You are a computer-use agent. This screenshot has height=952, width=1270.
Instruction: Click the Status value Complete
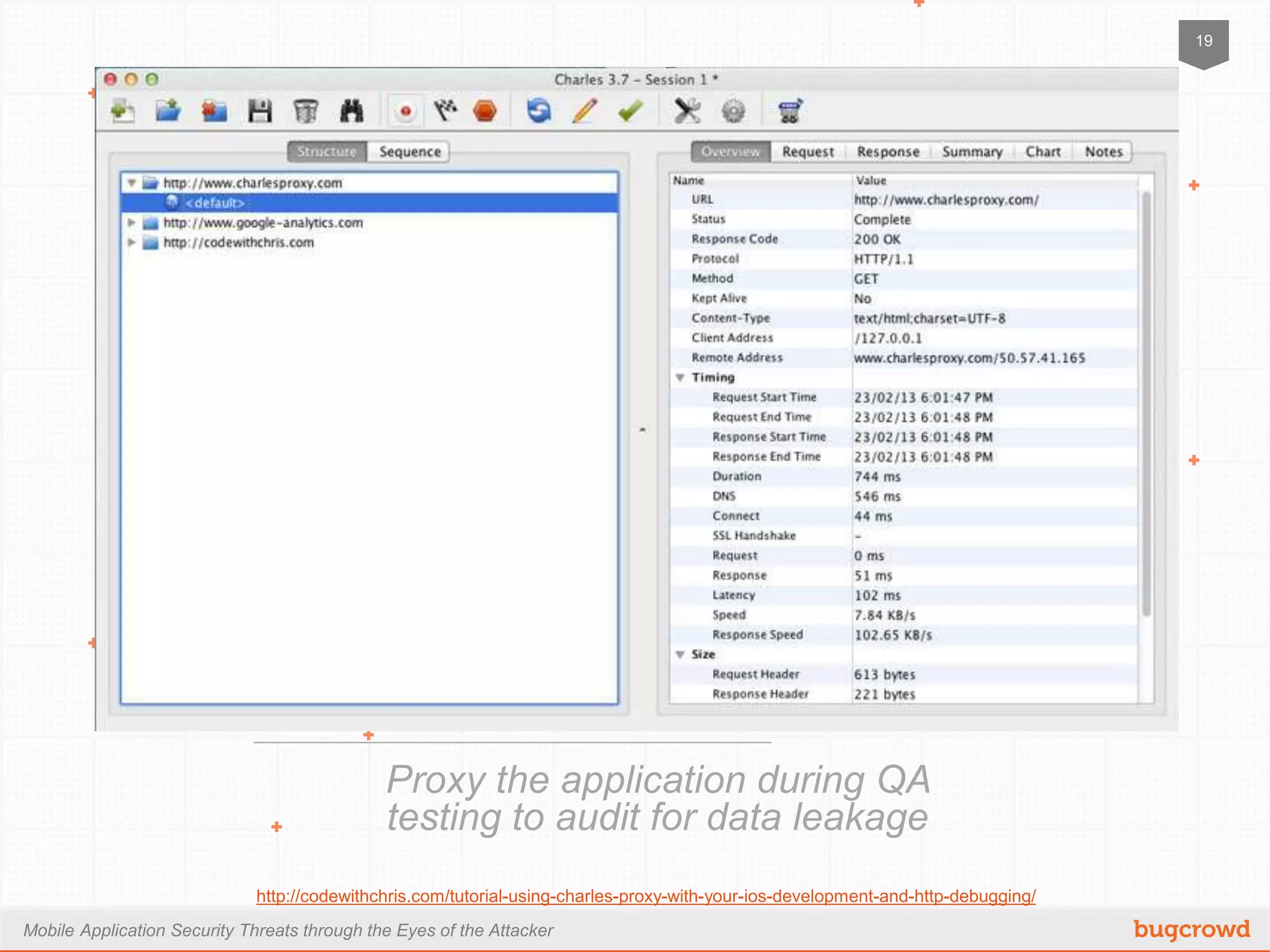click(882, 220)
